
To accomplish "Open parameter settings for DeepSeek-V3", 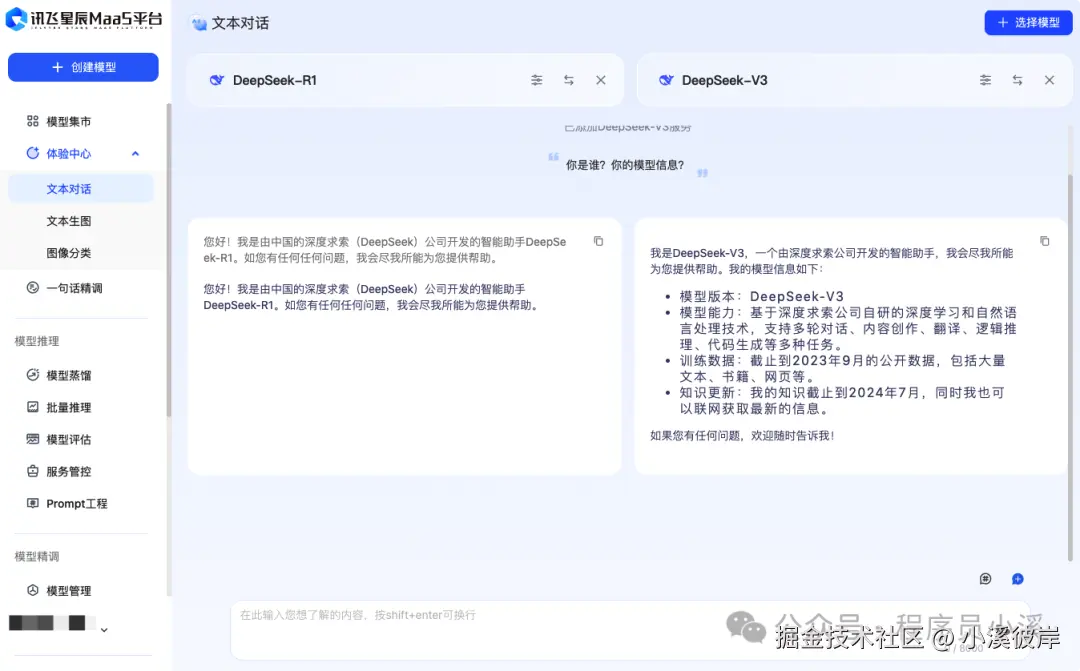I will pos(986,80).
